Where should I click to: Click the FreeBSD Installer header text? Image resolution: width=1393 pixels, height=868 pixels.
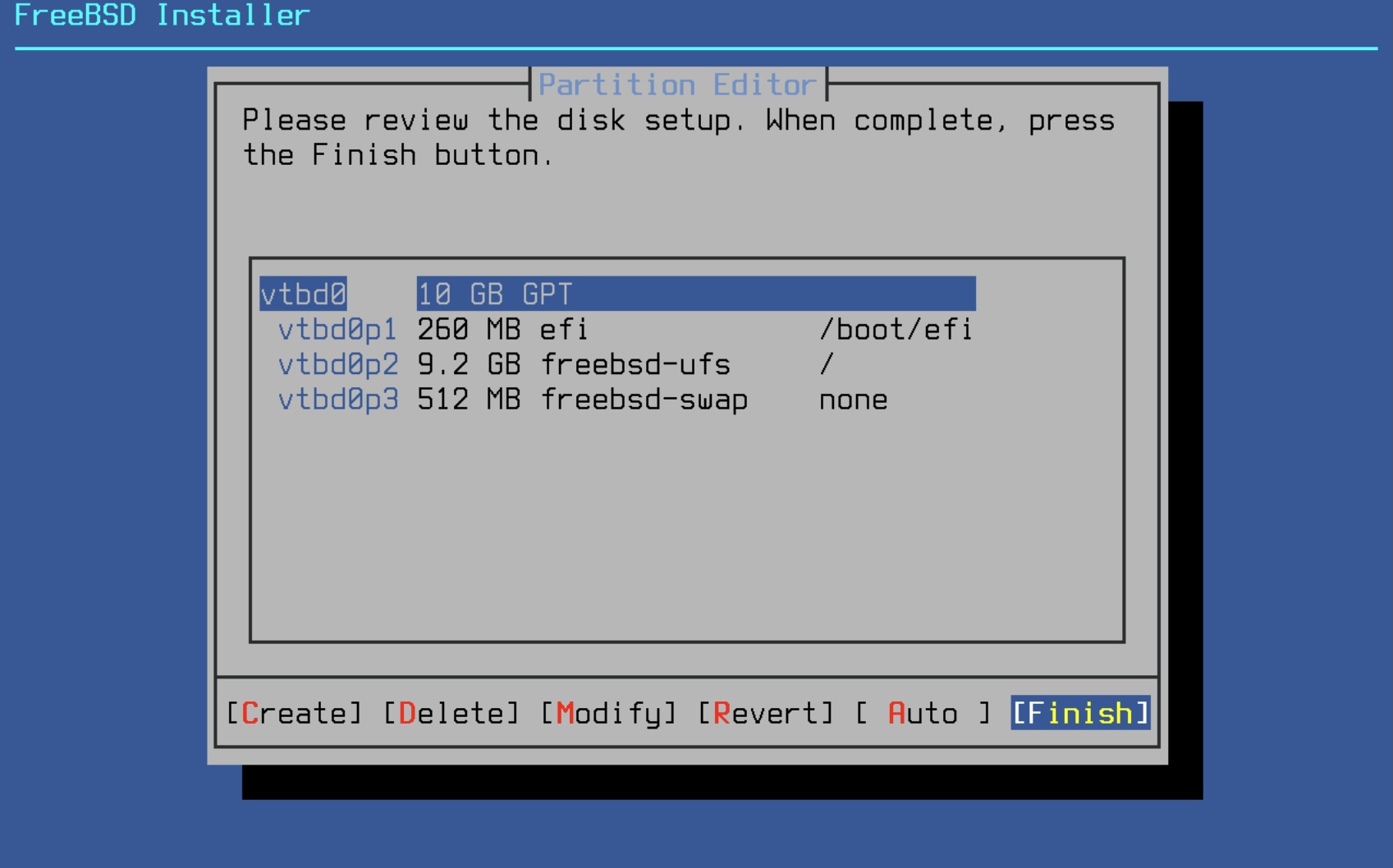coord(162,16)
